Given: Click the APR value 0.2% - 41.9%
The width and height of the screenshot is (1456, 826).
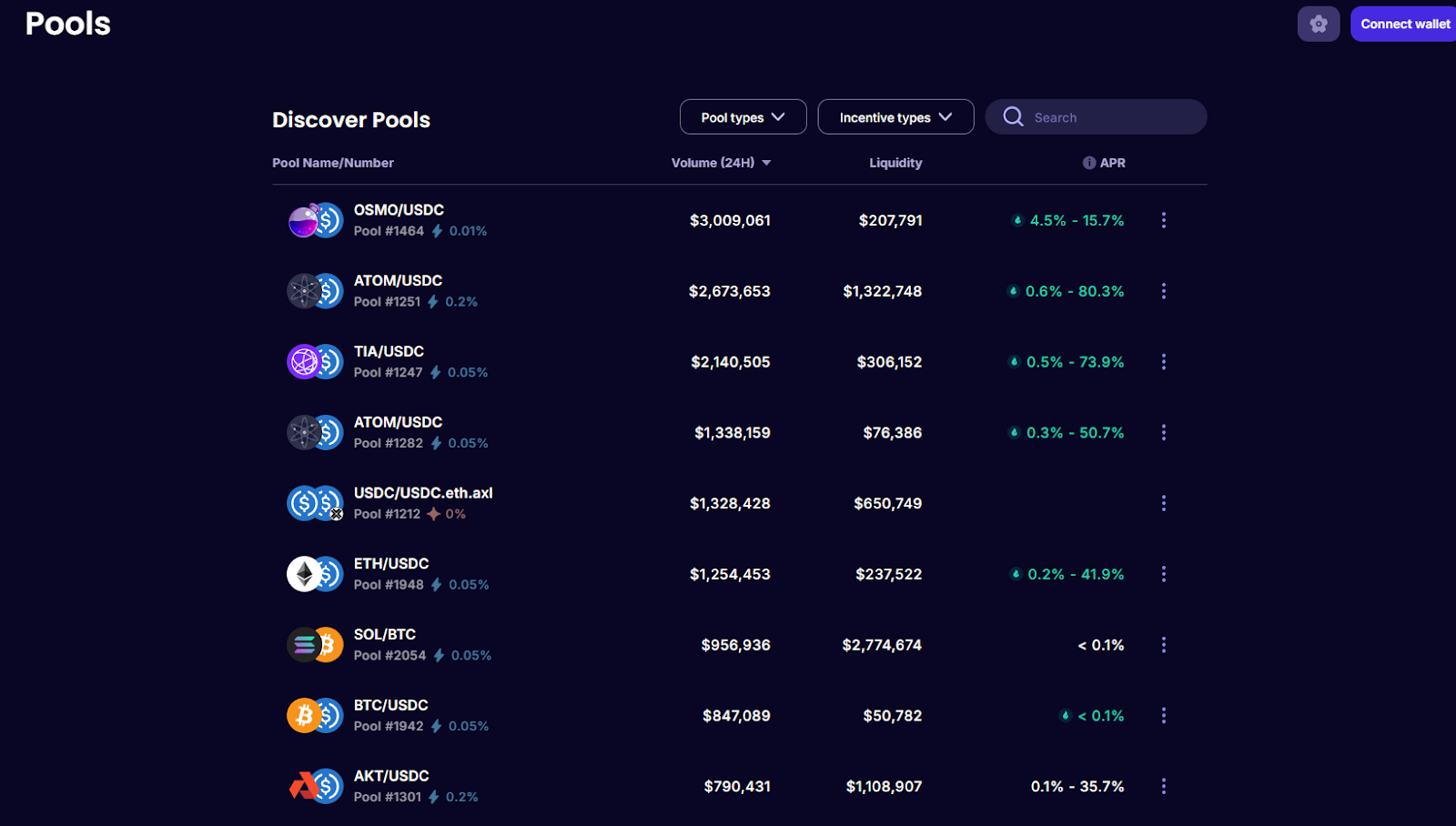Looking at the screenshot, I should coord(1076,574).
